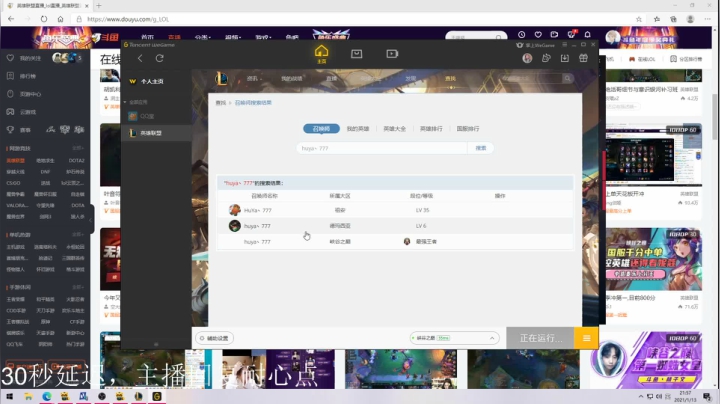
Task: Open WeGame home tab with house icon
Action: click(321, 54)
